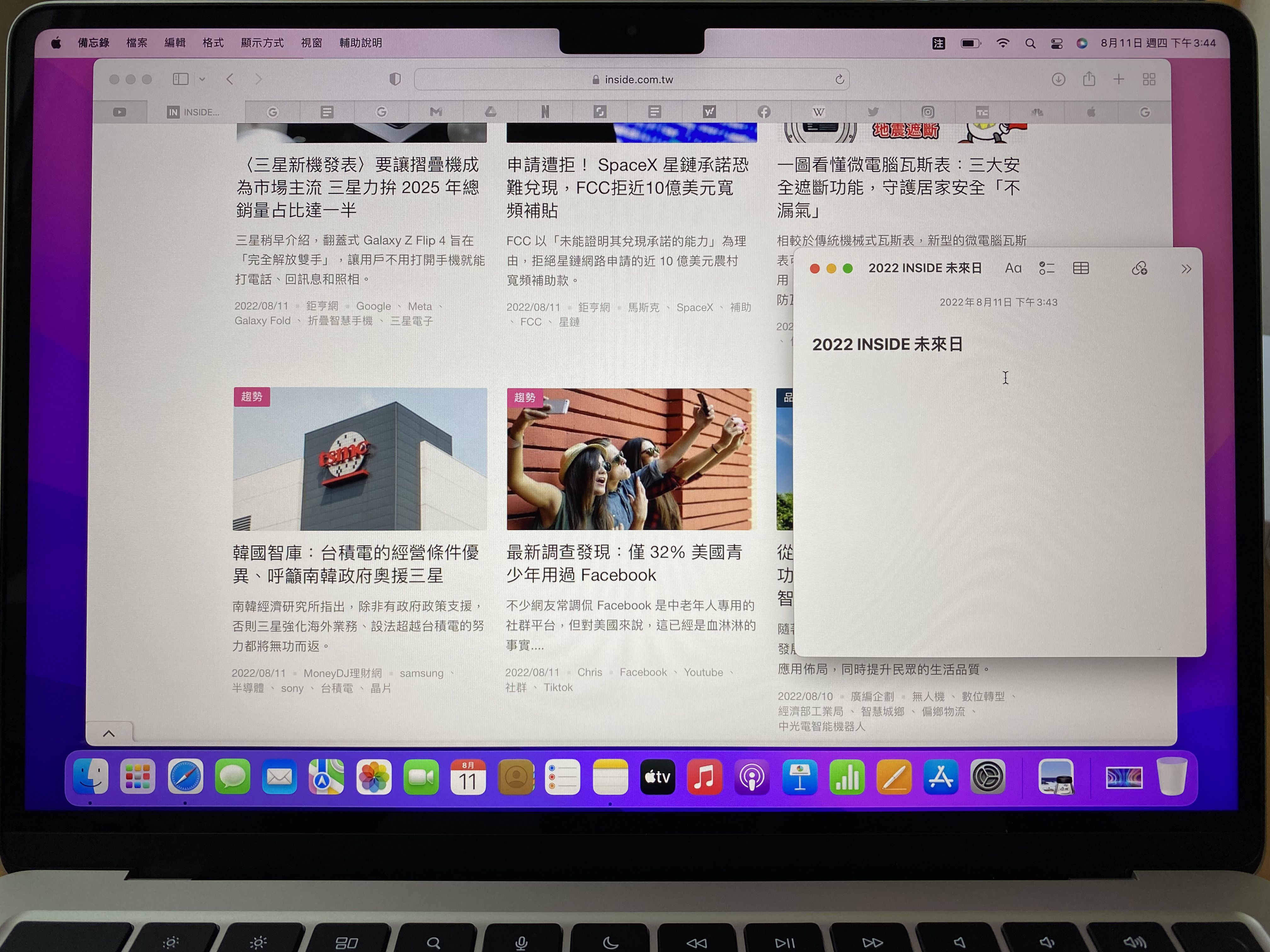The width and height of the screenshot is (1270, 952).
Task: Switch to the Gmail tab
Action: click(436, 112)
